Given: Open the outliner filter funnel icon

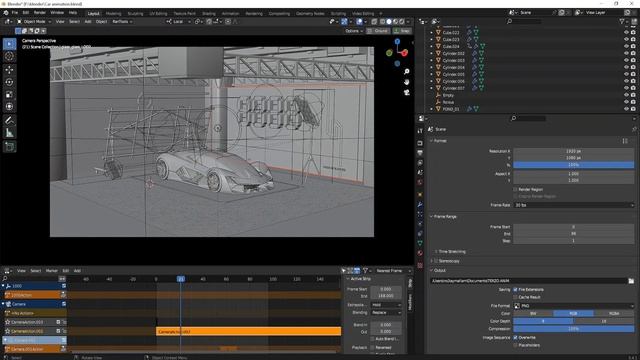Looking at the screenshot, I should click(622, 22).
